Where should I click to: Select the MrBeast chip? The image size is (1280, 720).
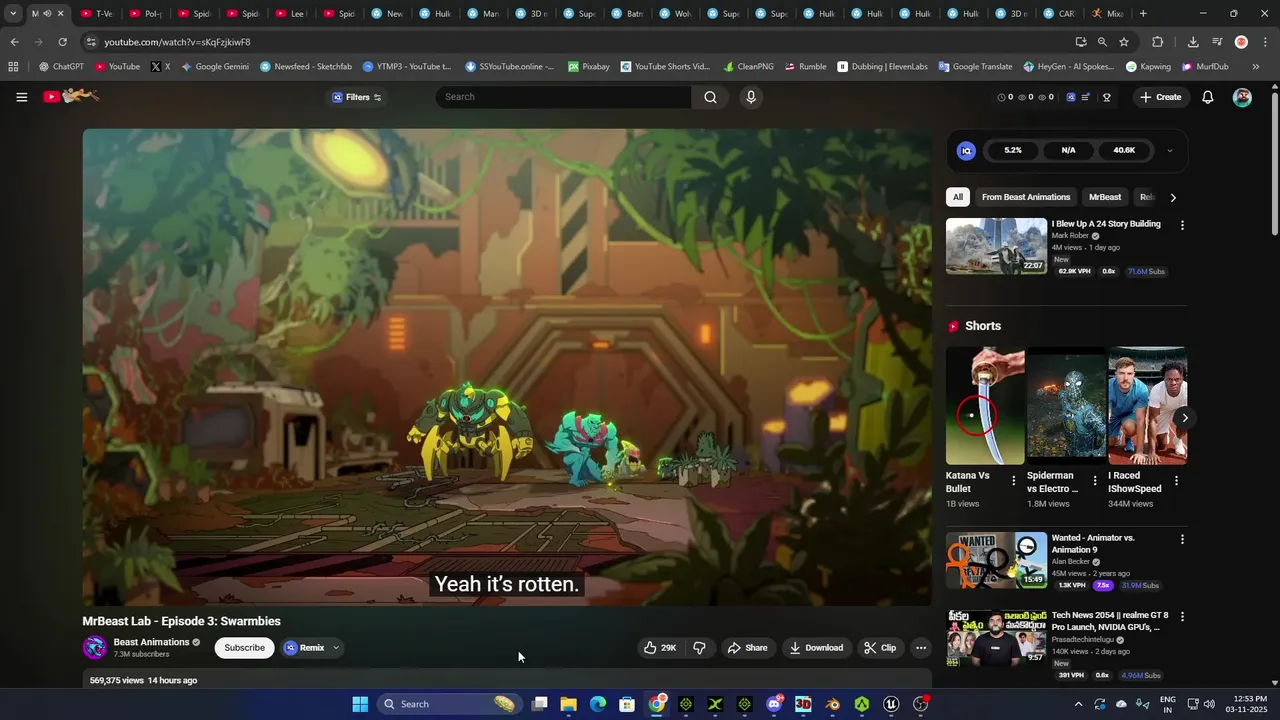[1105, 197]
